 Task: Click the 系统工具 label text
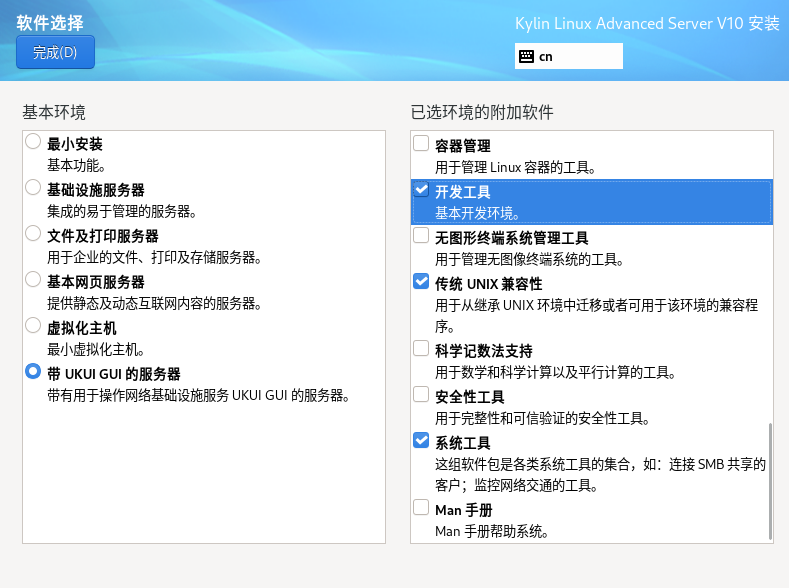pyautogui.click(x=463, y=443)
